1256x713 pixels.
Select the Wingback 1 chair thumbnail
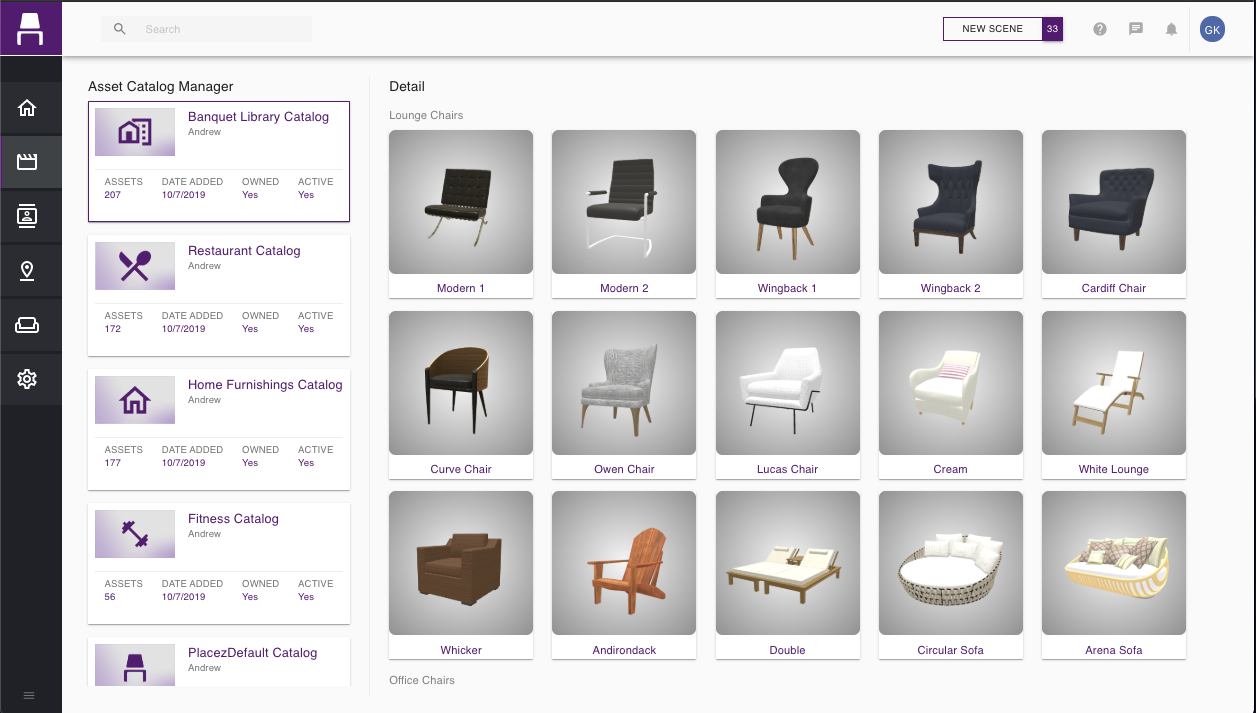(788, 203)
